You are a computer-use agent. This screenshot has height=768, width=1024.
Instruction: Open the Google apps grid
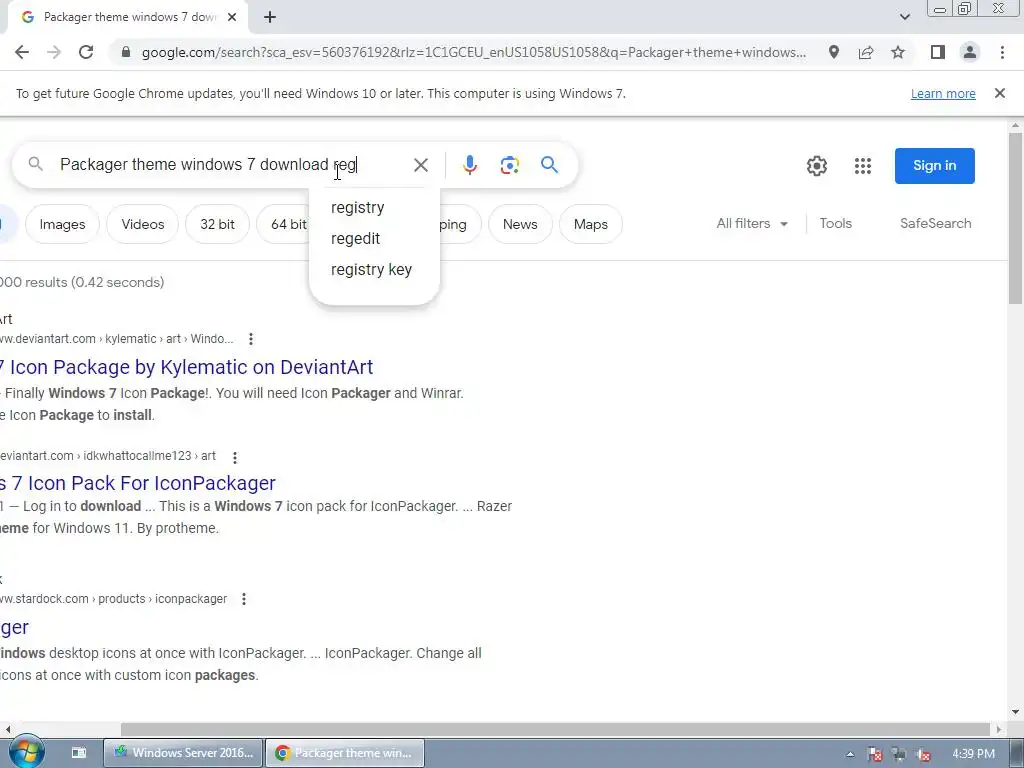tap(863, 166)
